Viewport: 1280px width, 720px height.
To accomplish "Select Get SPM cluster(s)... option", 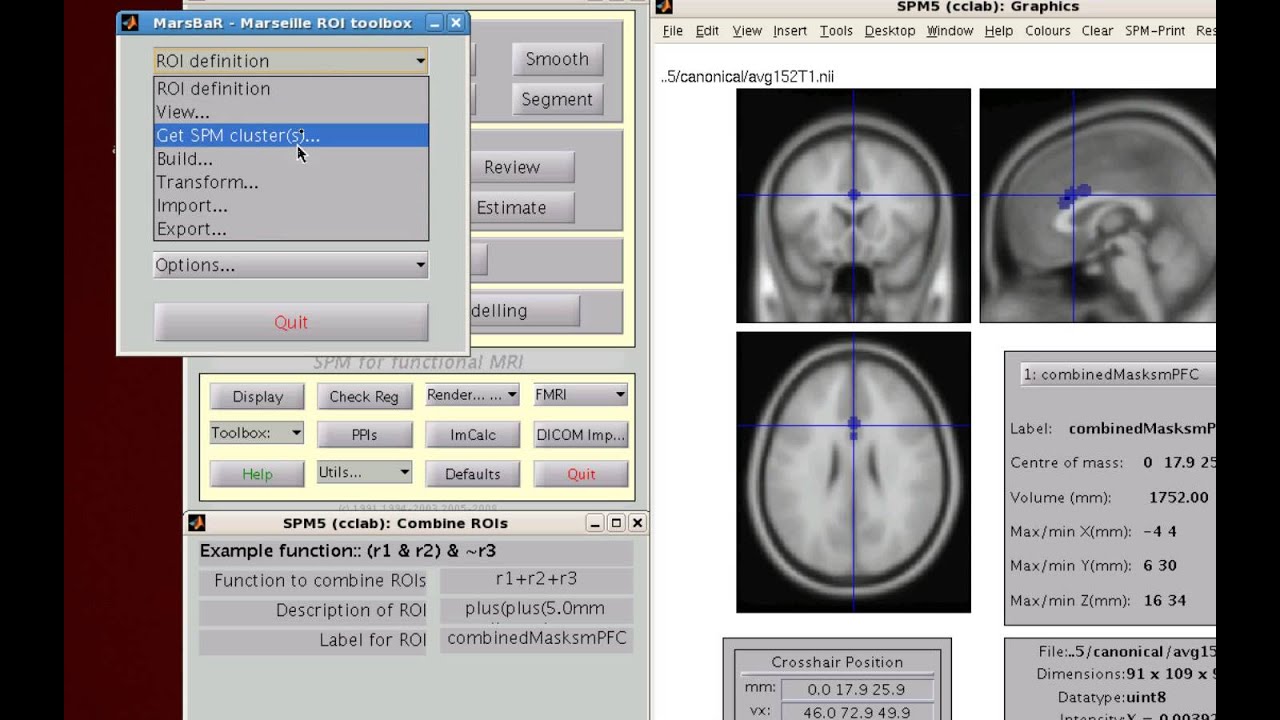I will 291,135.
